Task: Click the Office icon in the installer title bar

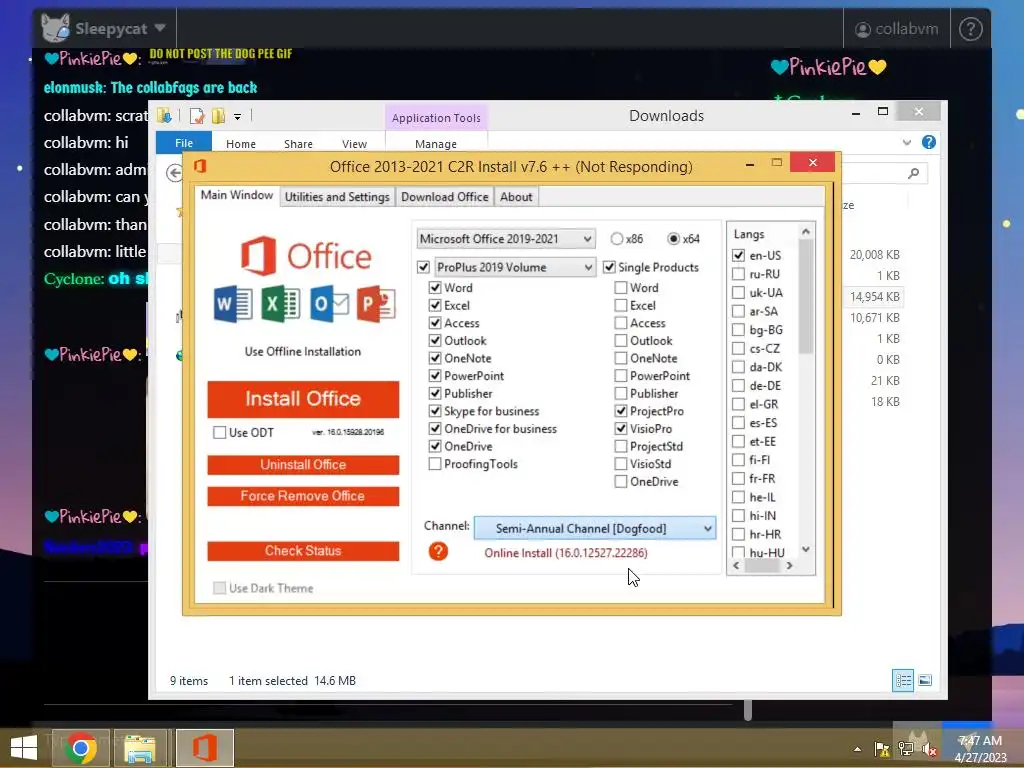Action: [x=200, y=166]
